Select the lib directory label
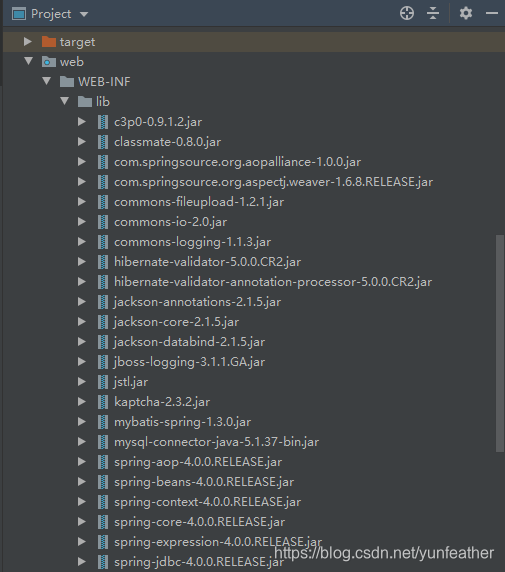Screen dimensions: 505x572 point(103,102)
